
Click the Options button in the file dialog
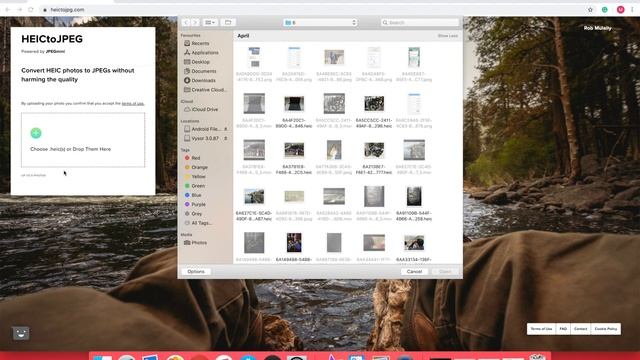(x=196, y=272)
